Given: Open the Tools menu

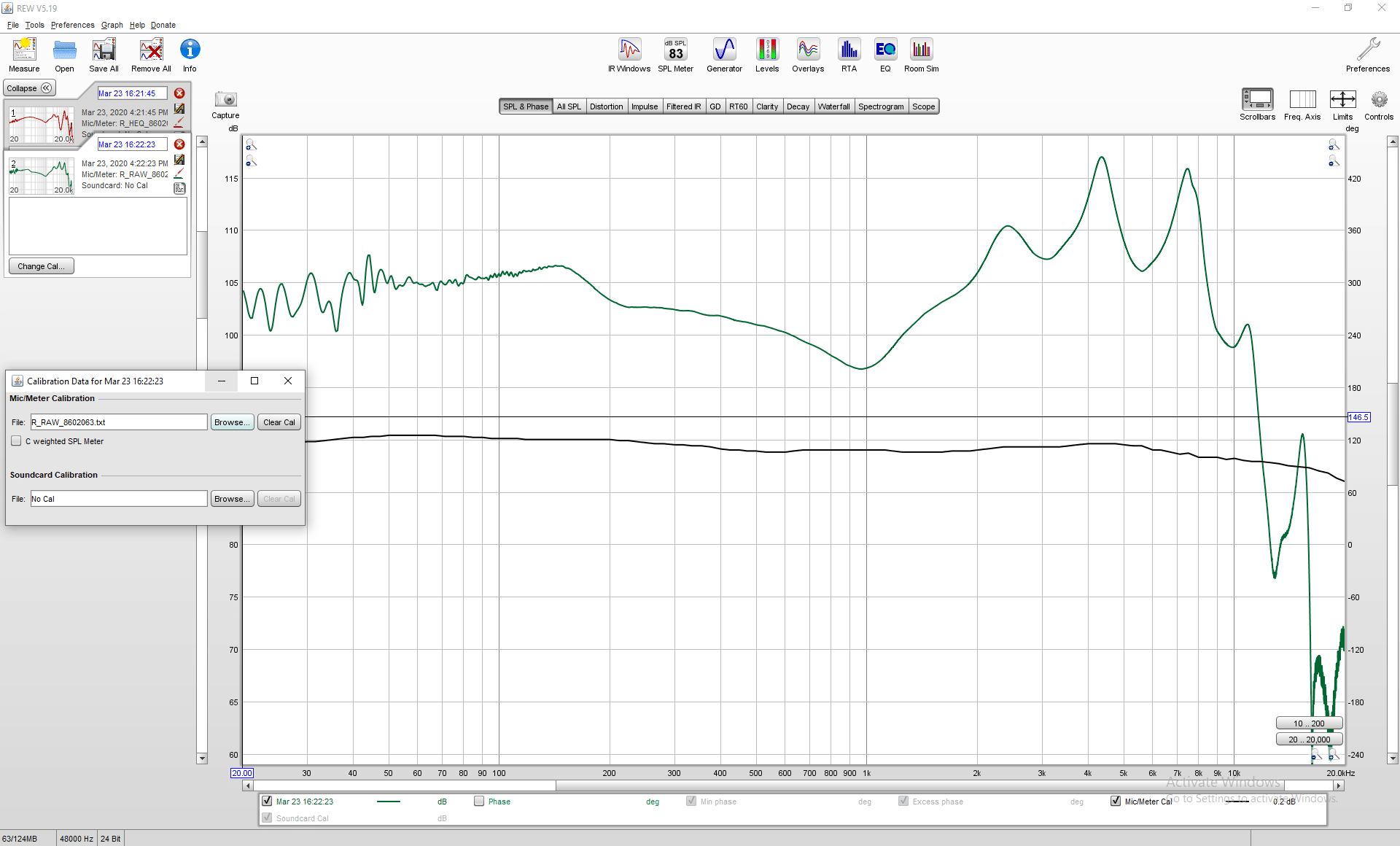Looking at the screenshot, I should click(34, 25).
